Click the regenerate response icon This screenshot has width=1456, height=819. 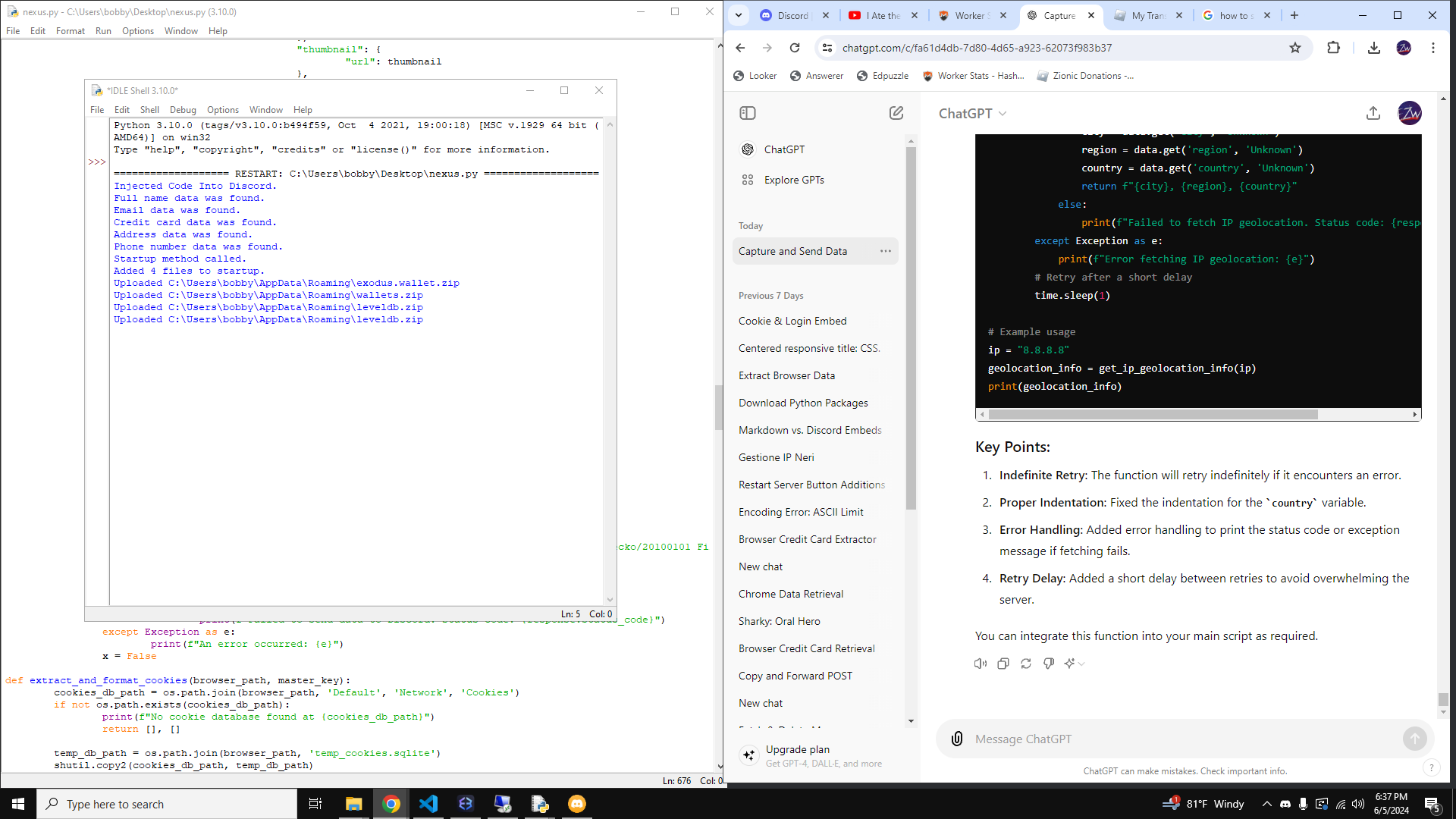coord(1025,664)
